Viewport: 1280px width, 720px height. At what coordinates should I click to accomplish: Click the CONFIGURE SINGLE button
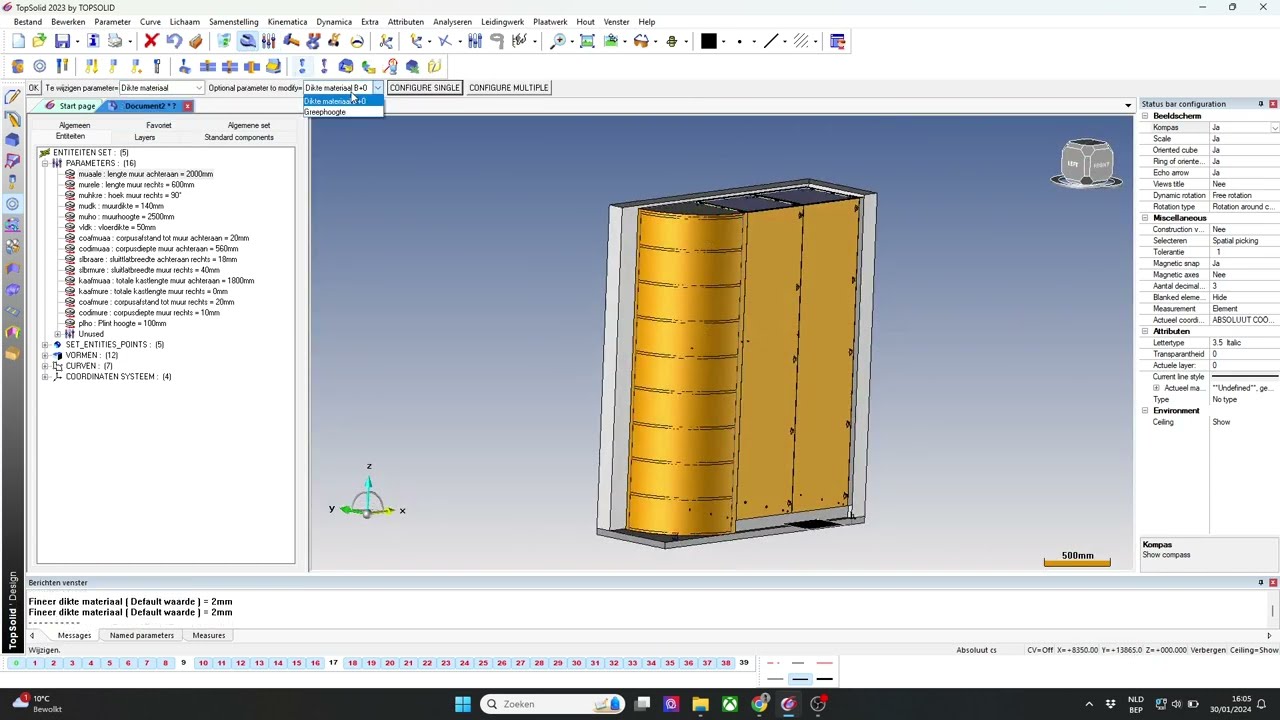[x=424, y=88]
